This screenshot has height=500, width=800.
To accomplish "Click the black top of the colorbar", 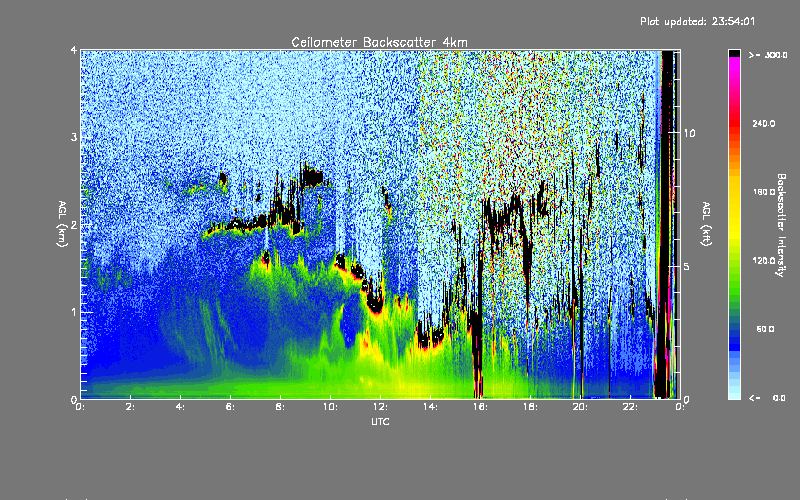I will point(734,53).
